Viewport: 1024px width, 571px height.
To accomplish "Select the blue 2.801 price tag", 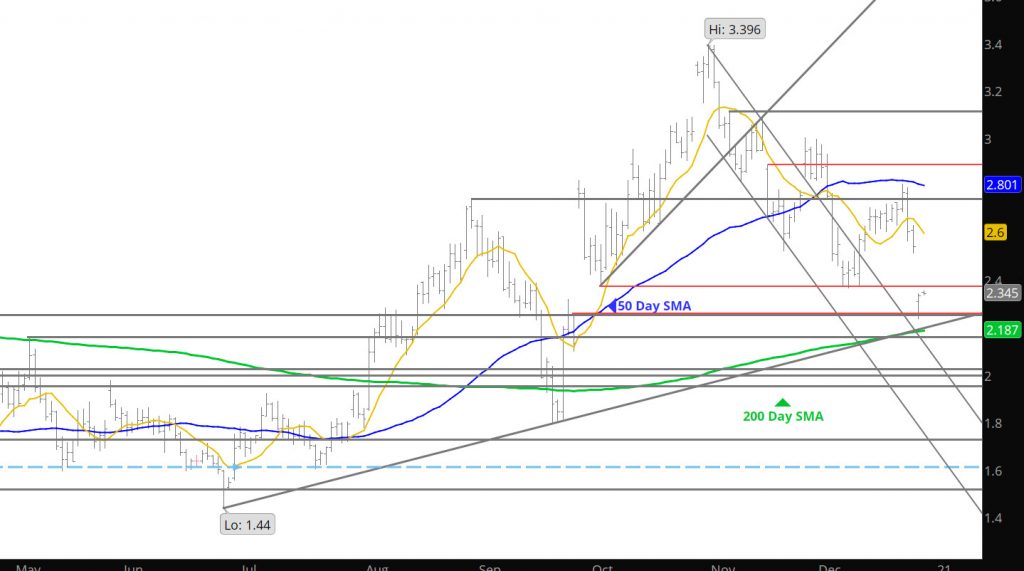I will 1002,185.
